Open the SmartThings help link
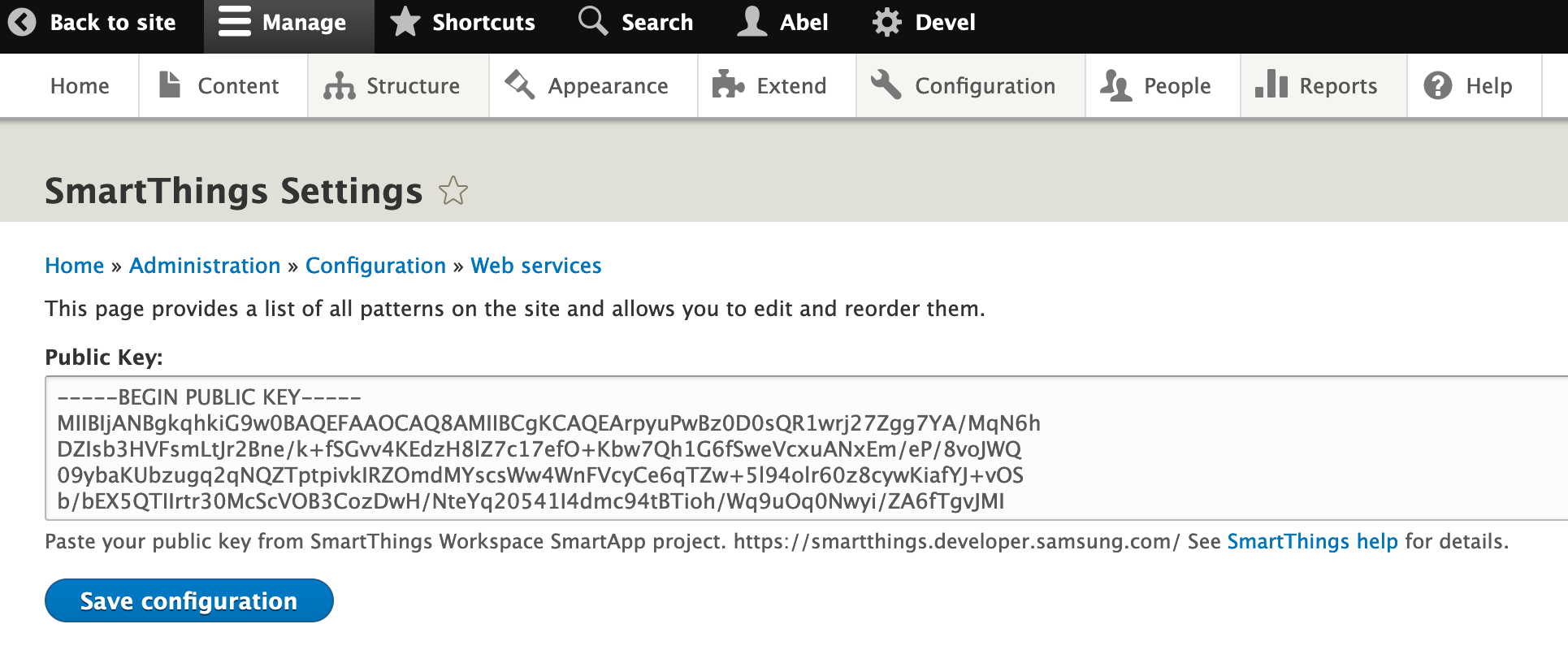 [1312, 541]
